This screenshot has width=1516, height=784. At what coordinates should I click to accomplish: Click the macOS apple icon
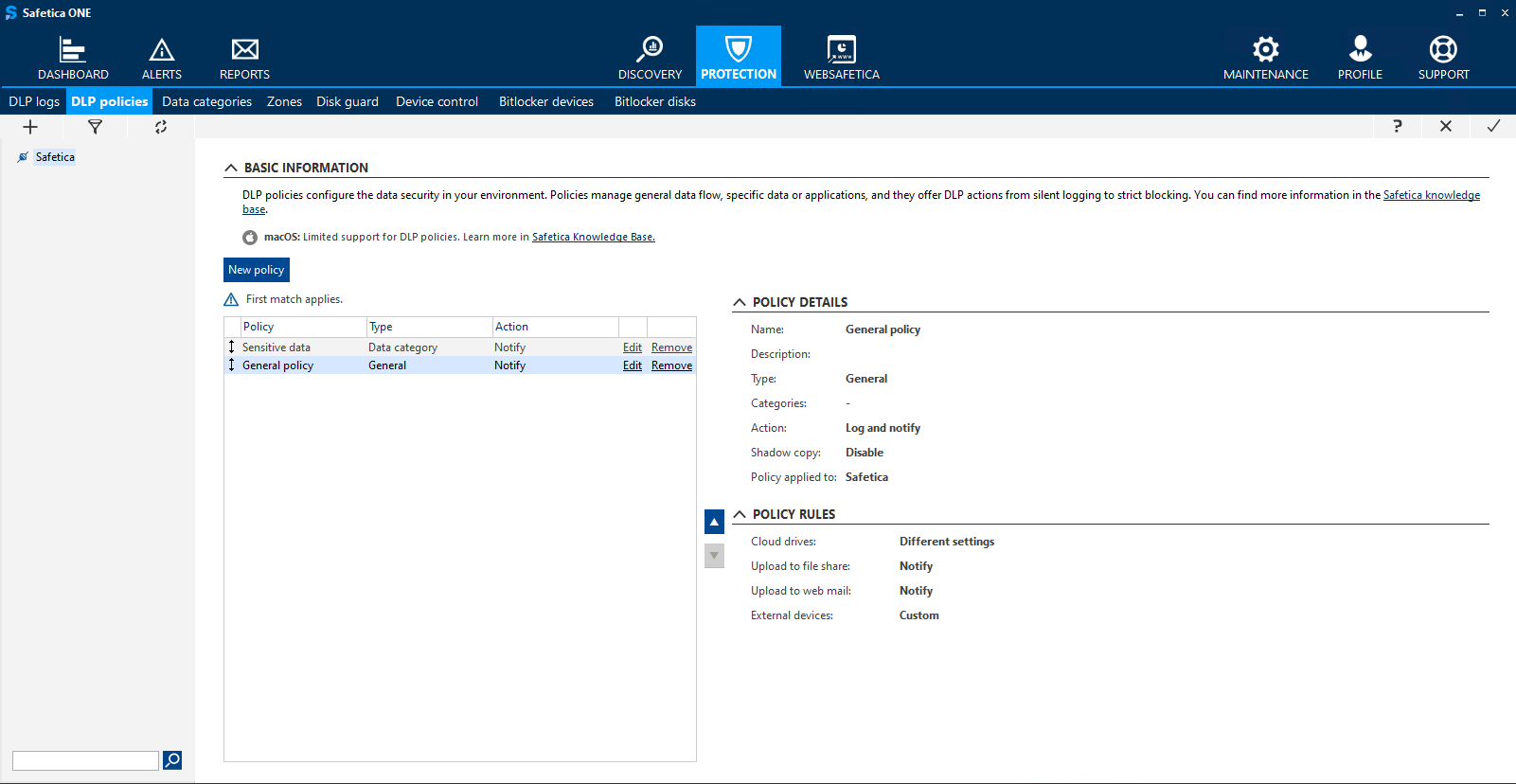tap(250, 238)
